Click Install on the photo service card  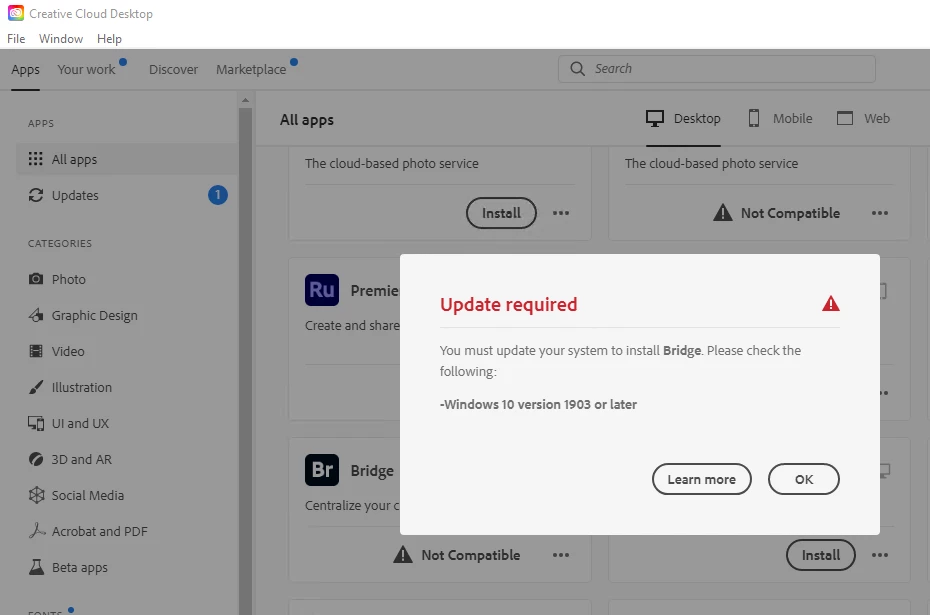coord(501,213)
